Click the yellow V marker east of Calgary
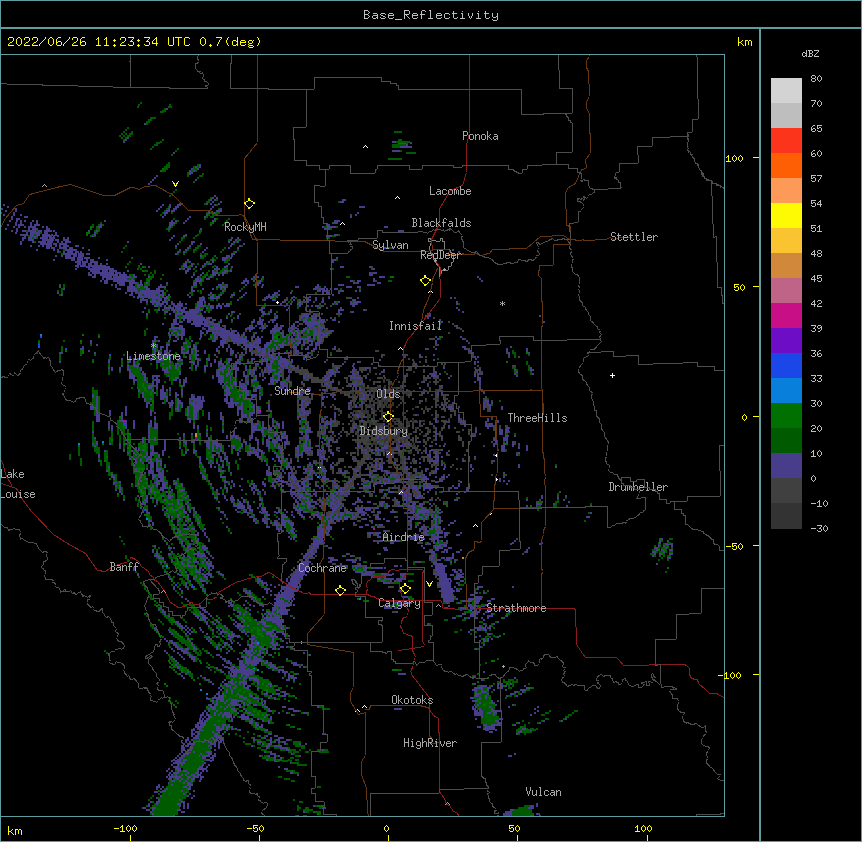The height and width of the screenshot is (842, 862). (x=429, y=584)
